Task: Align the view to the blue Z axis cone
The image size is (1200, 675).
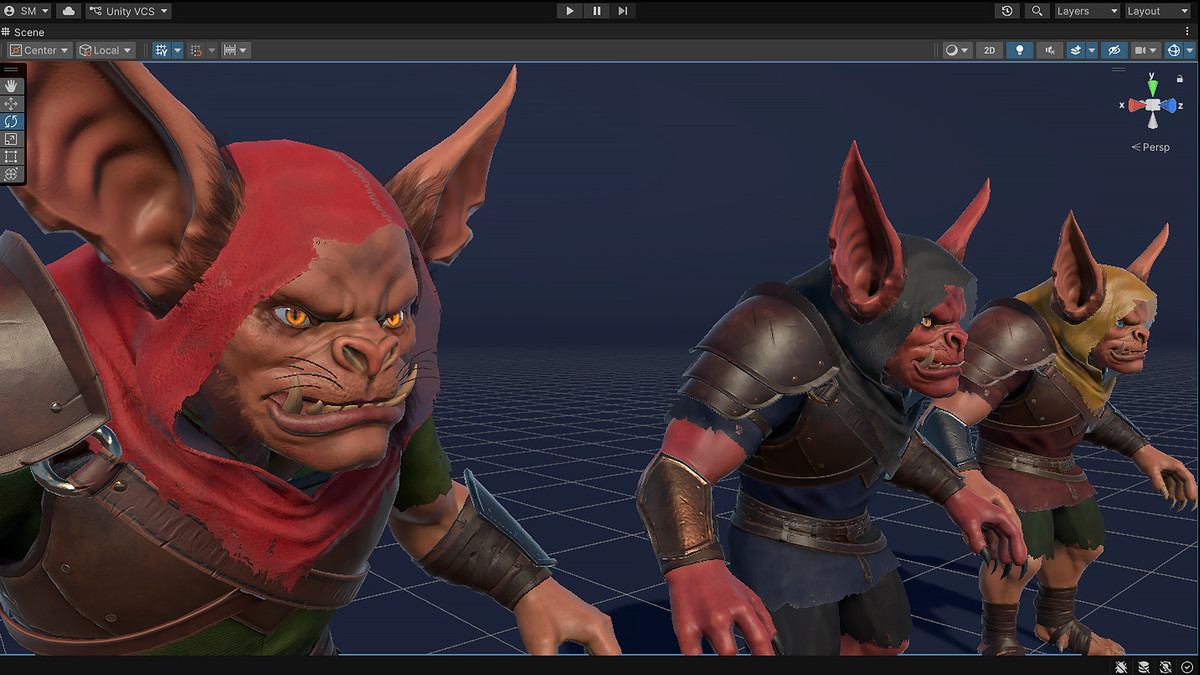Action: (x=1169, y=105)
